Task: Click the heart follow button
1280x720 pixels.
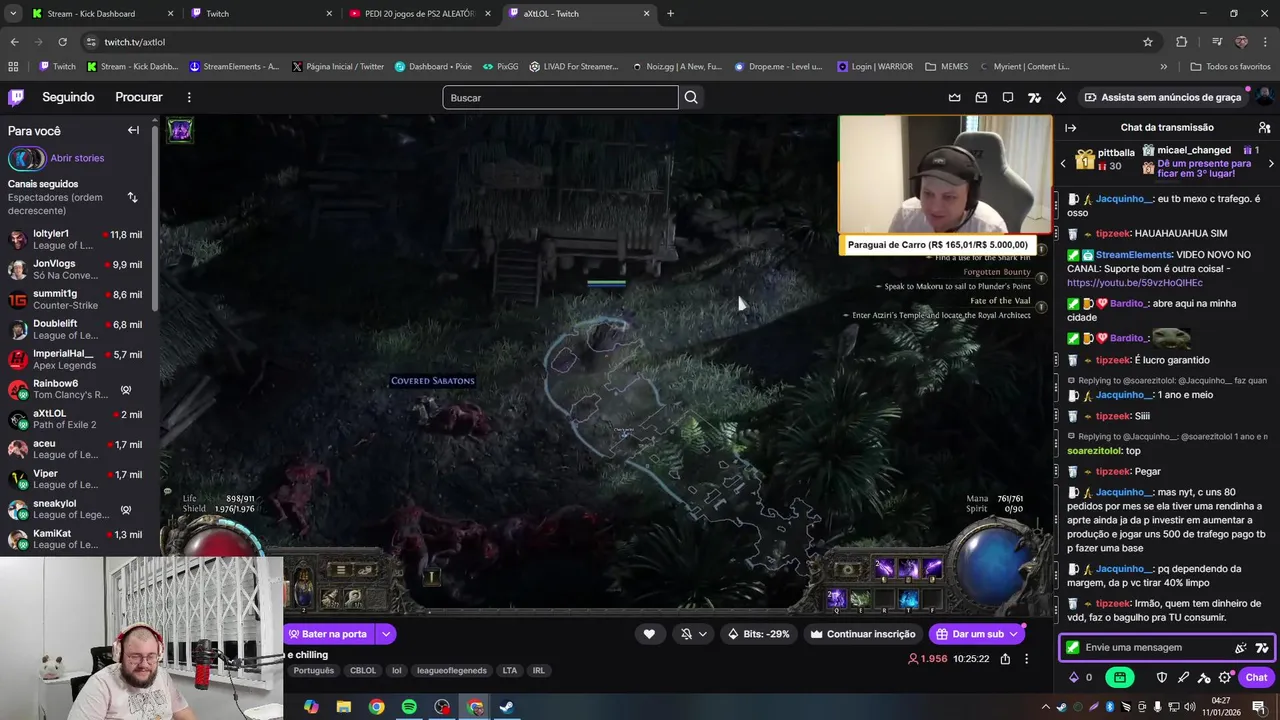Action: click(649, 634)
